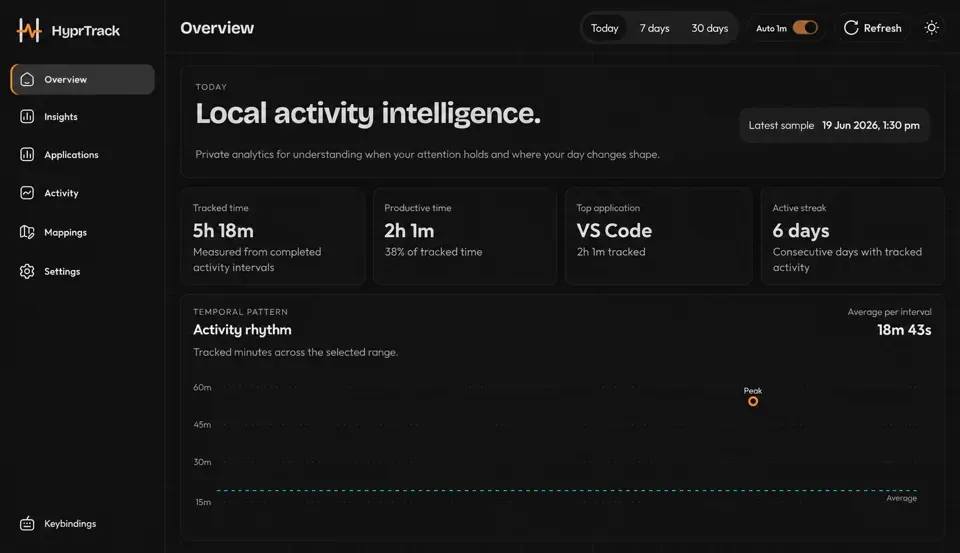Click the TODAY caption above the headline
The width and height of the screenshot is (960, 553).
[x=211, y=87]
